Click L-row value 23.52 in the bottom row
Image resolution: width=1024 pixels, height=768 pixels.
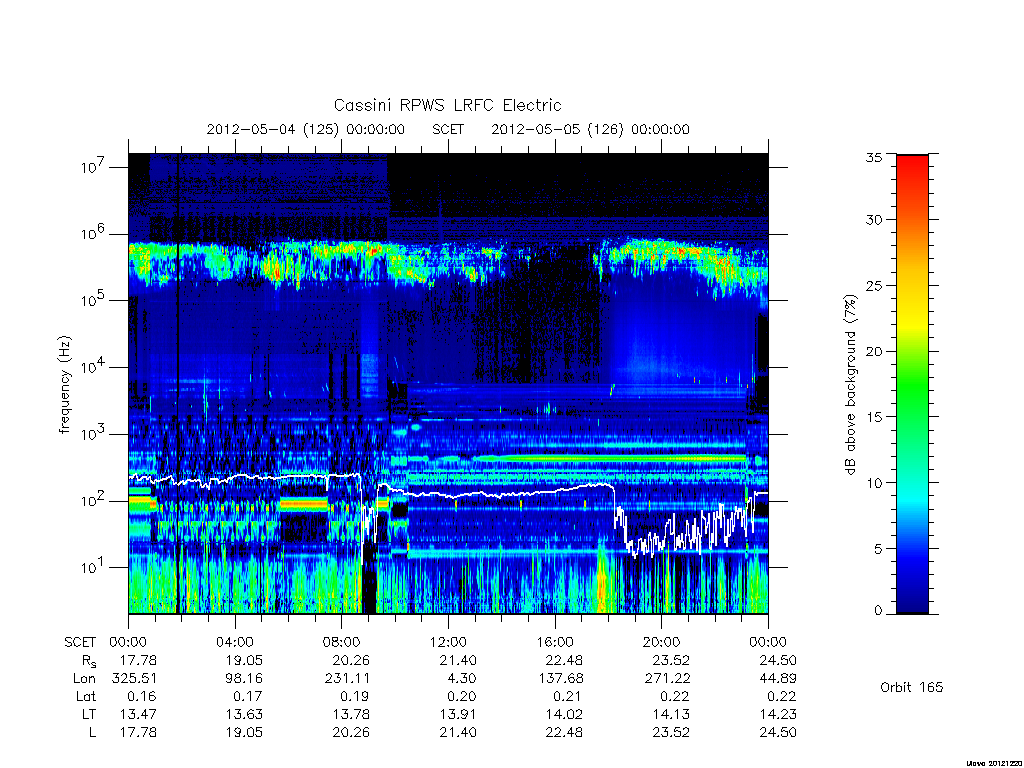(671, 732)
